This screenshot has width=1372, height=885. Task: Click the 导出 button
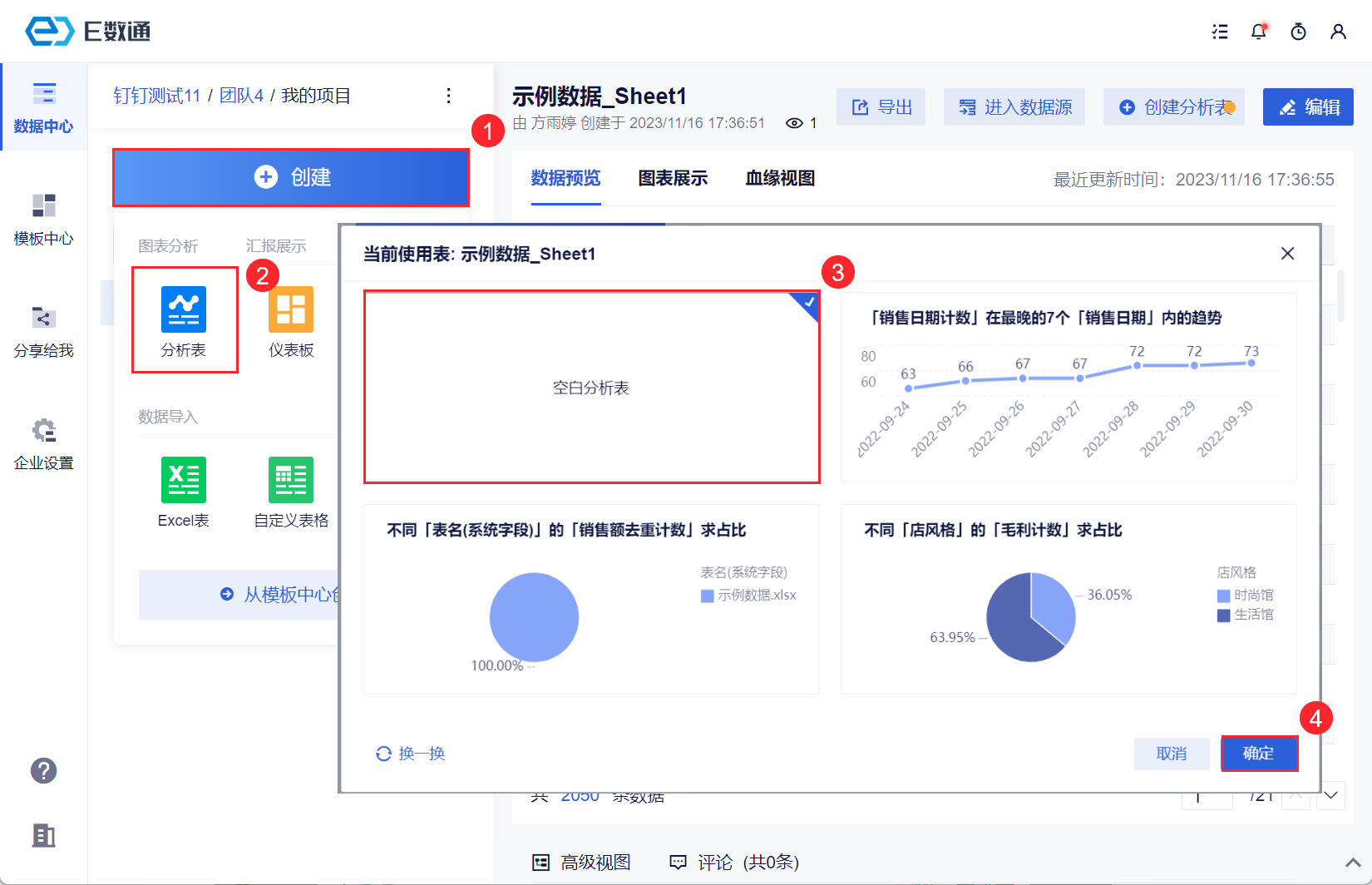[x=881, y=107]
